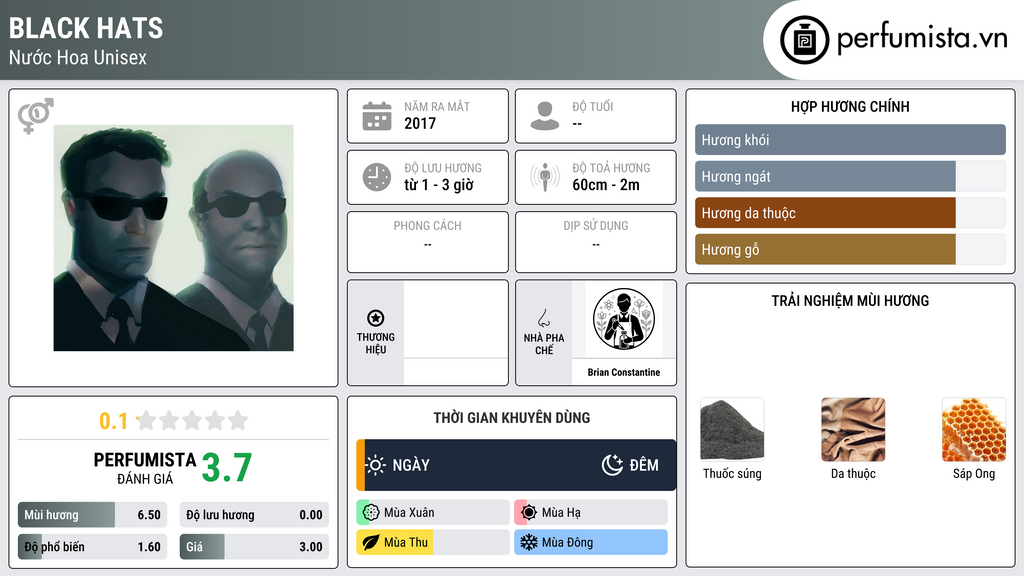Screen dimensions: 1024x576
Task: Select the Thuốc súng note image
Action: (732, 429)
